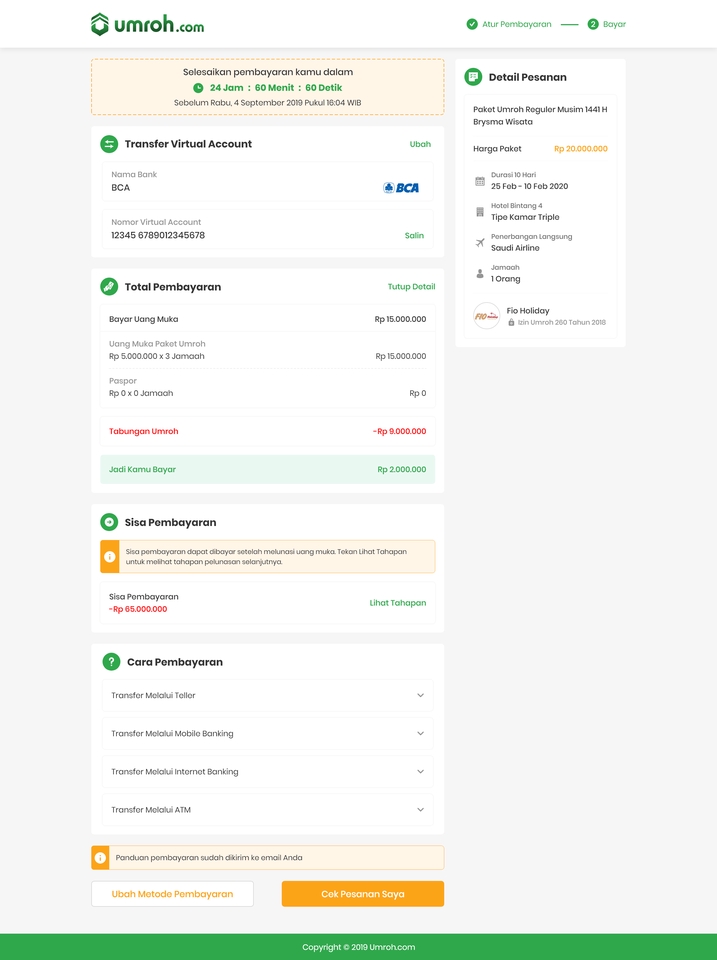Image resolution: width=717 pixels, height=960 pixels.
Task: Select the Bayar step label
Action: point(614,24)
